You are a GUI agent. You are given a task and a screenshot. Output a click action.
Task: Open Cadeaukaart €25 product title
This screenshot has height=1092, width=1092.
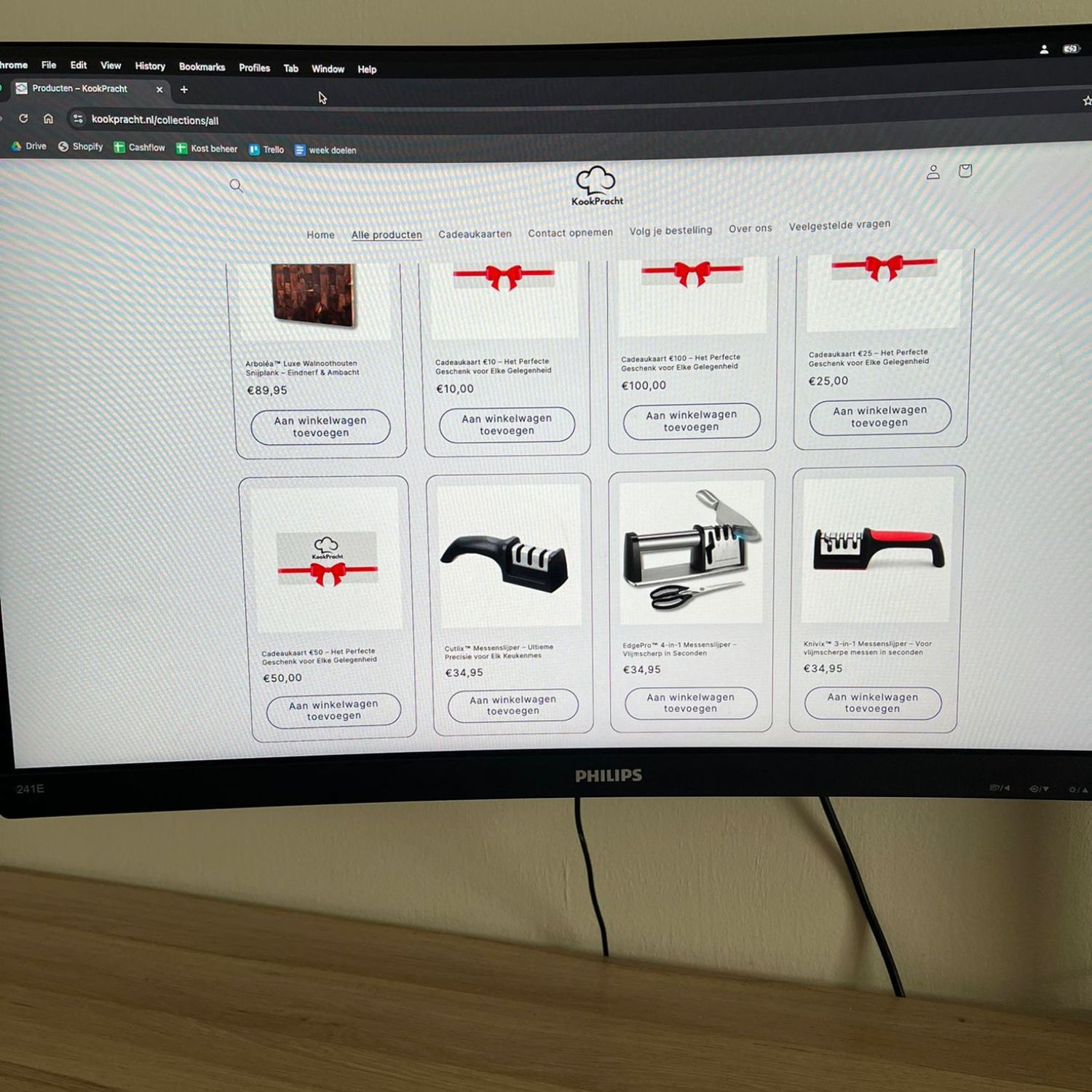pos(869,357)
